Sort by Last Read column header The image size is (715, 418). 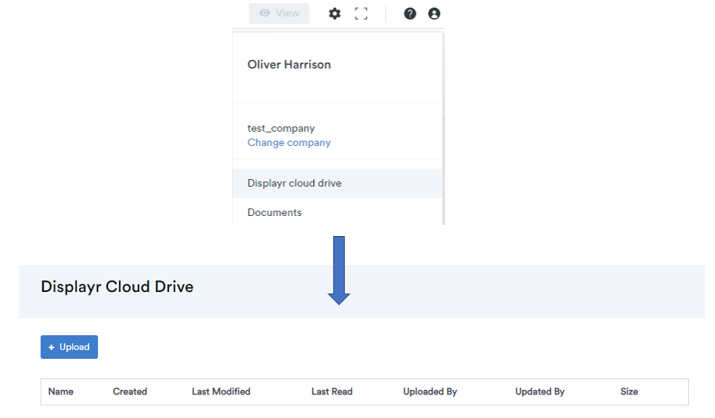click(332, 392)
